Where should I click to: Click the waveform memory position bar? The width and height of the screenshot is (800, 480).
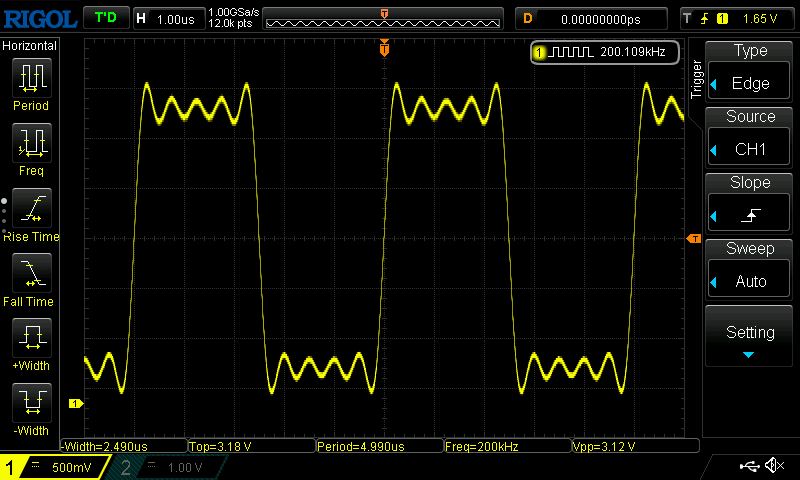[383, 19]
